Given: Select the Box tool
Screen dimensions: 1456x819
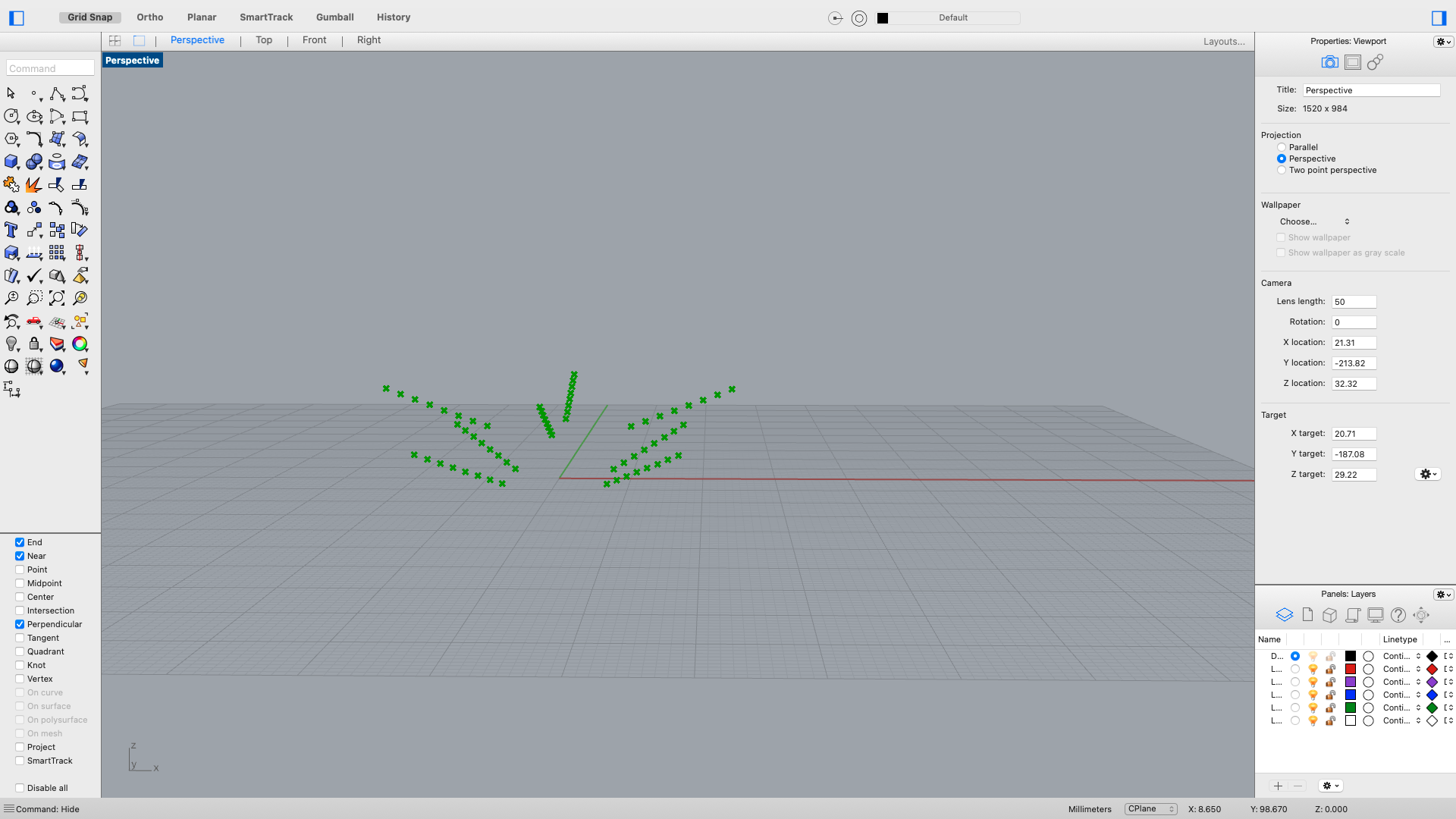Looking at the screenshot, I should (11, 162).
